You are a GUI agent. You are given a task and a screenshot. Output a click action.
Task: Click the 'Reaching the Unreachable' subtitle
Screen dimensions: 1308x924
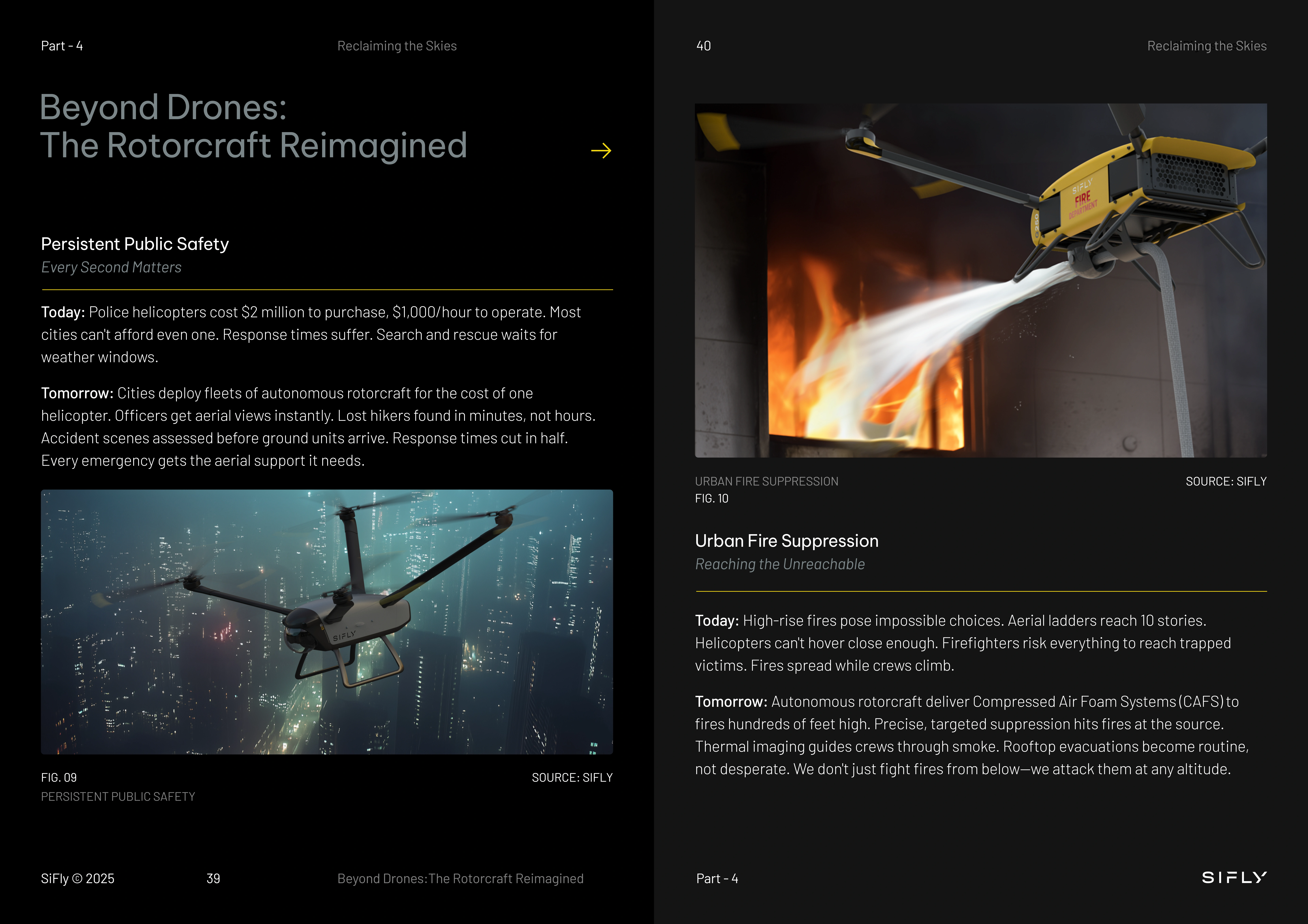(779, 564)
